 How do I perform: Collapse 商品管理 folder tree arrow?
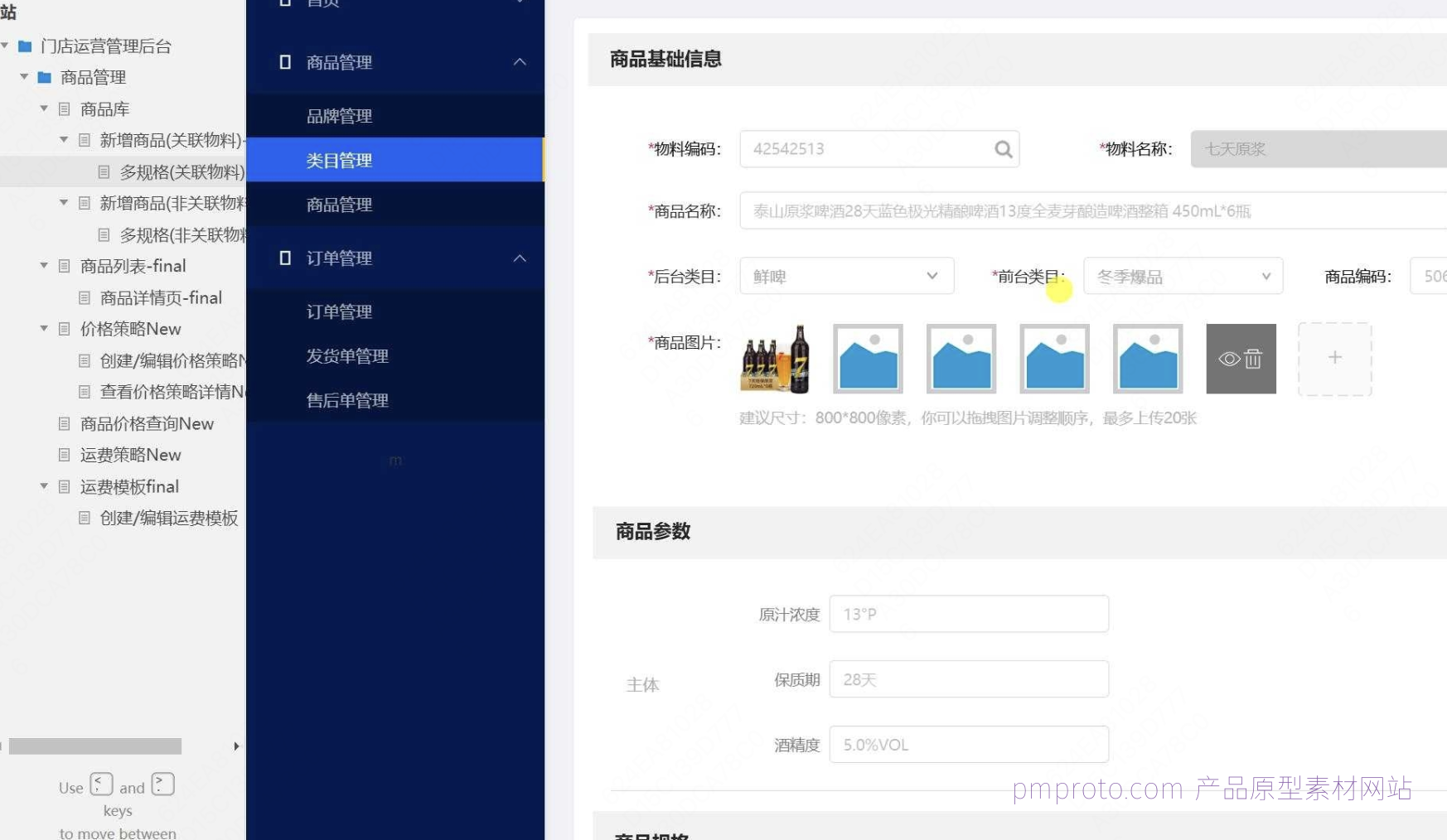24,77
